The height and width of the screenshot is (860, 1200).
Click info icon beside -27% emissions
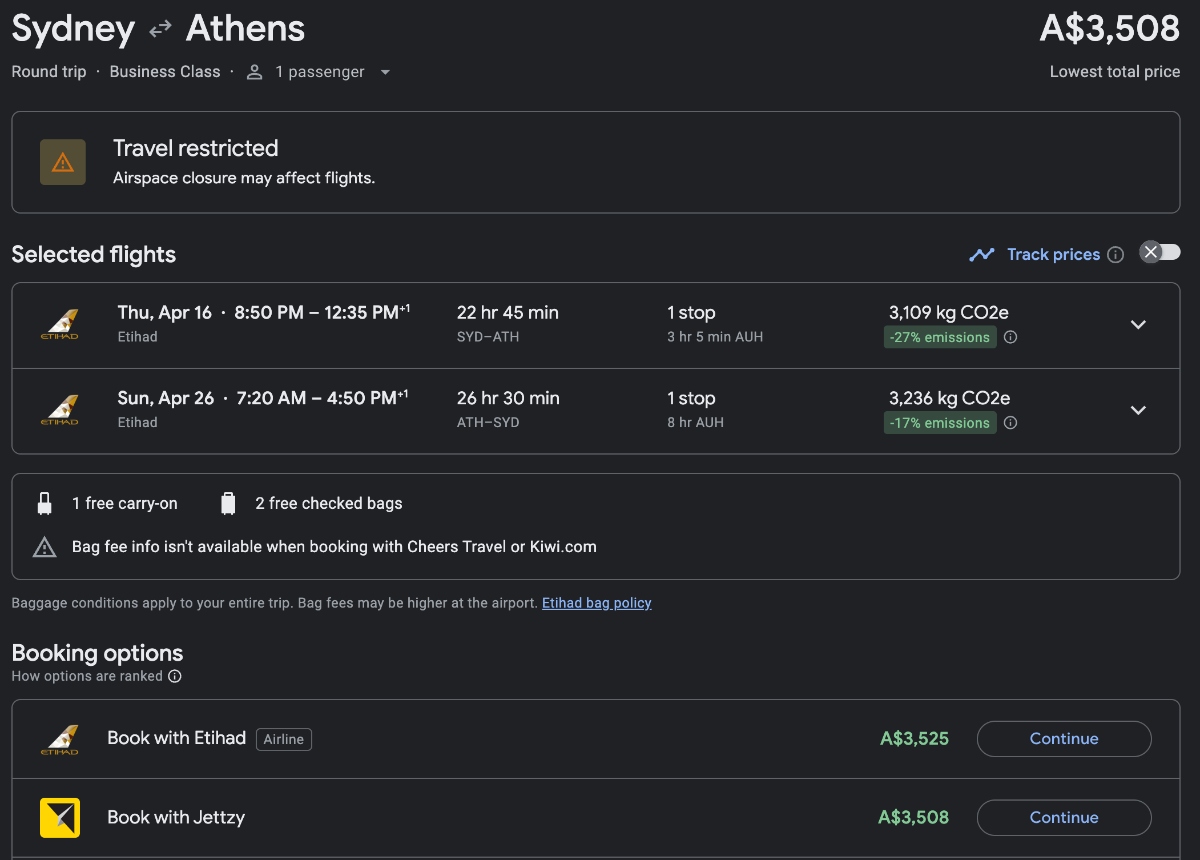(1010, 337)
